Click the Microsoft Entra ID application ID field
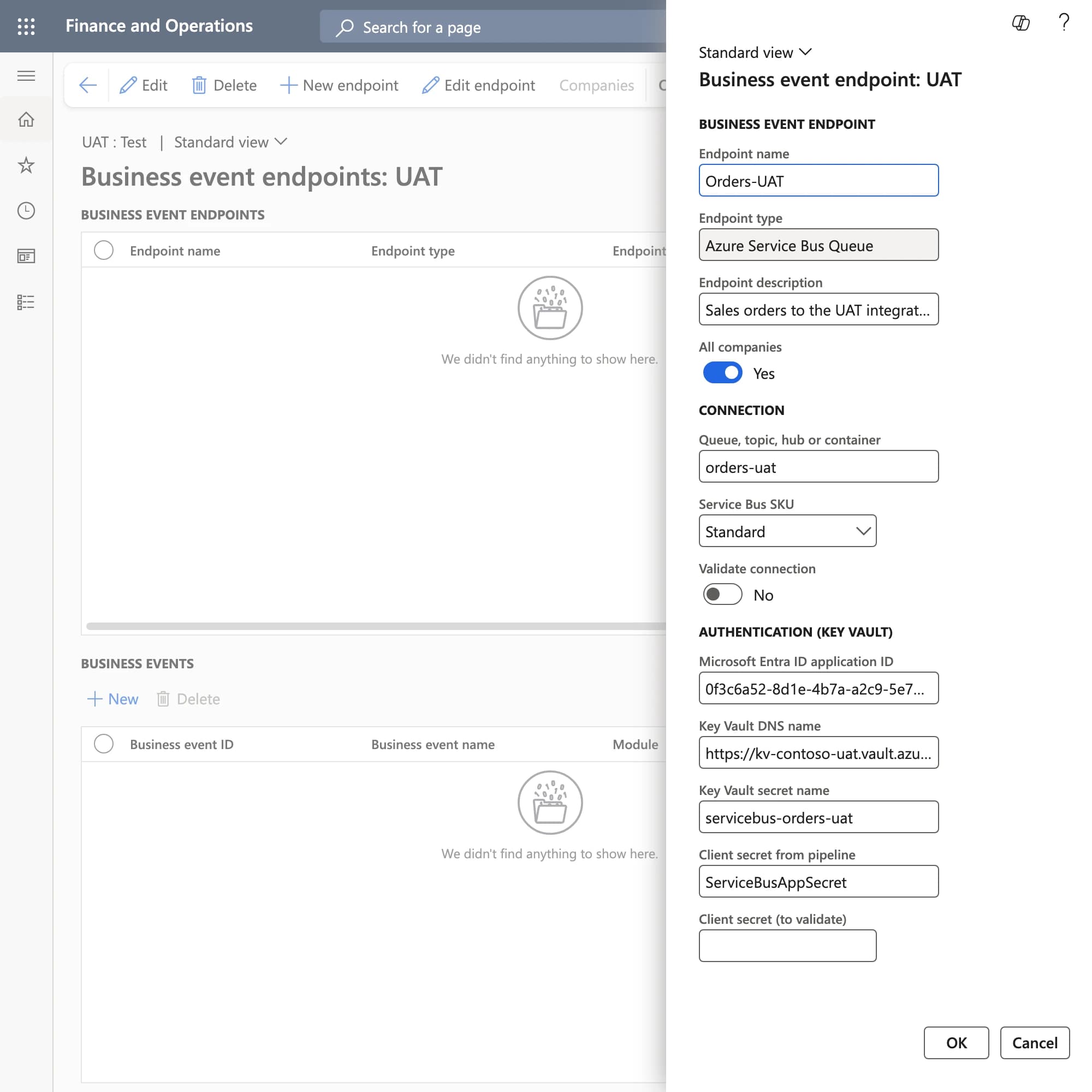The height and width of the screenshot is (1092, 1092). tap(818, 688)
